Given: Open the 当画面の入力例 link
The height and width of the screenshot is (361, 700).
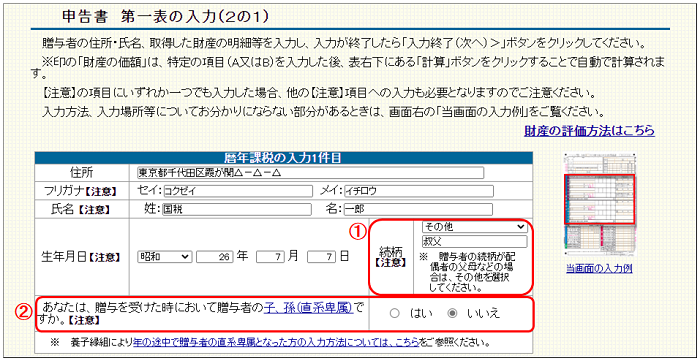Looking at the screenshot, I should tap(599, 269).
